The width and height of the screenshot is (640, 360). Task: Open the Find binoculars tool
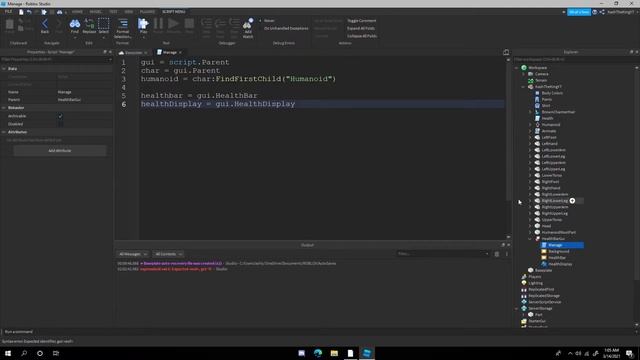point(75,24)
